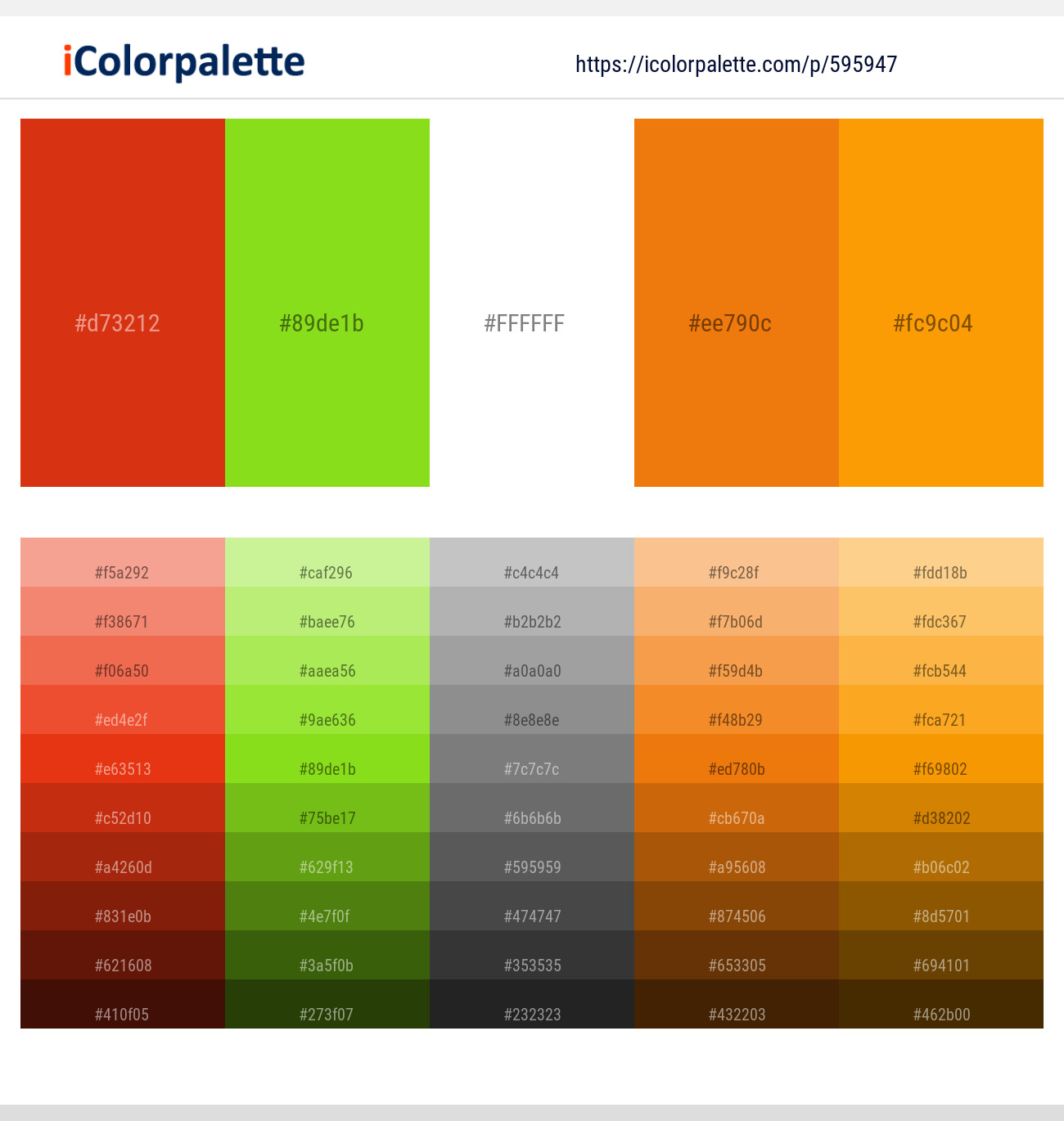Click the burnt orange #cb670a shade

(737, 808)
